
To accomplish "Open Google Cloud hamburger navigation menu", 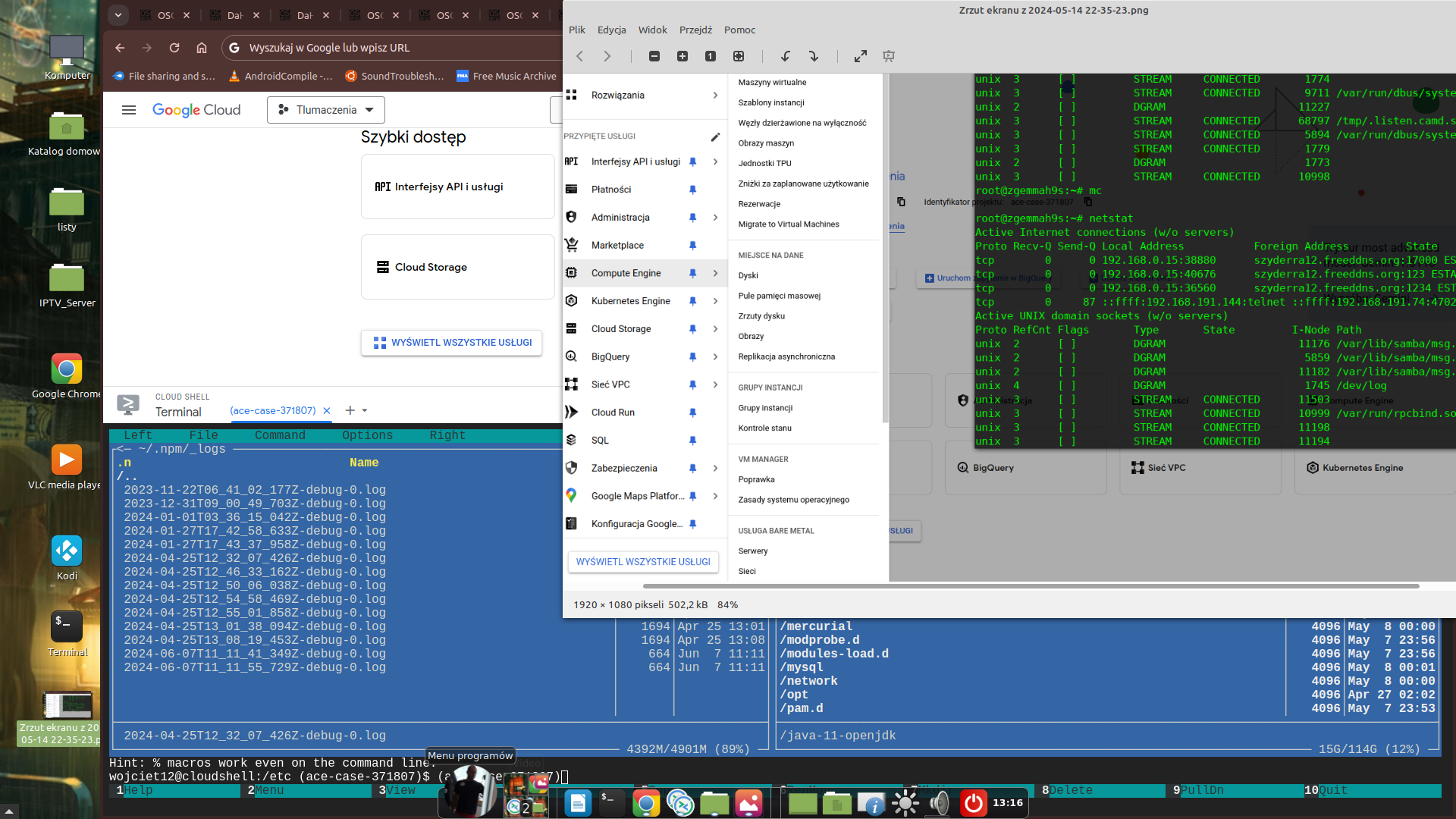I will point(129,110).
